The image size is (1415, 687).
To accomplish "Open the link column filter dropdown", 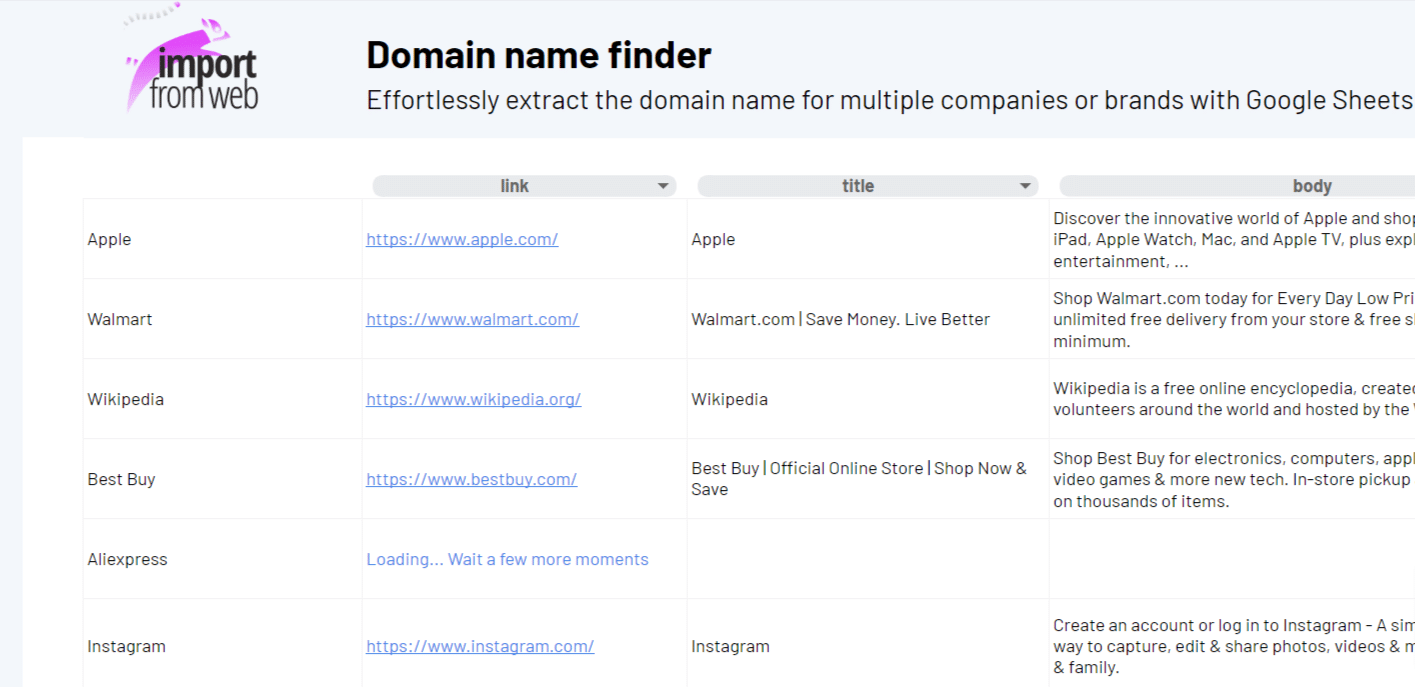I will pos(662,186).
